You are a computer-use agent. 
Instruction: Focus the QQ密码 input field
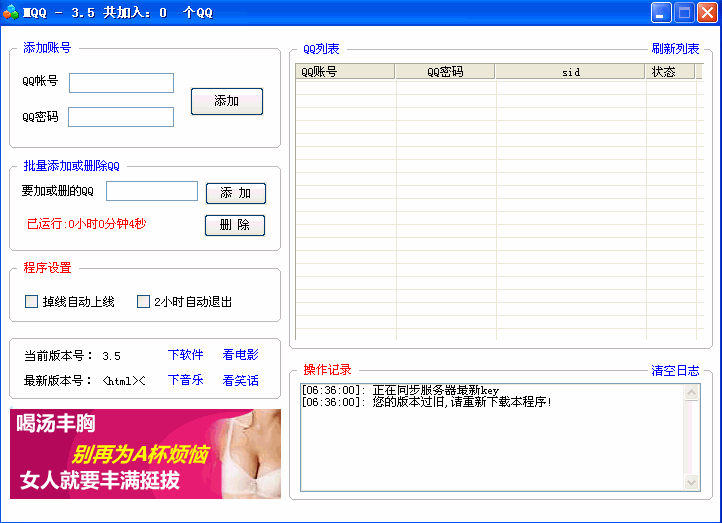(121, 117)
